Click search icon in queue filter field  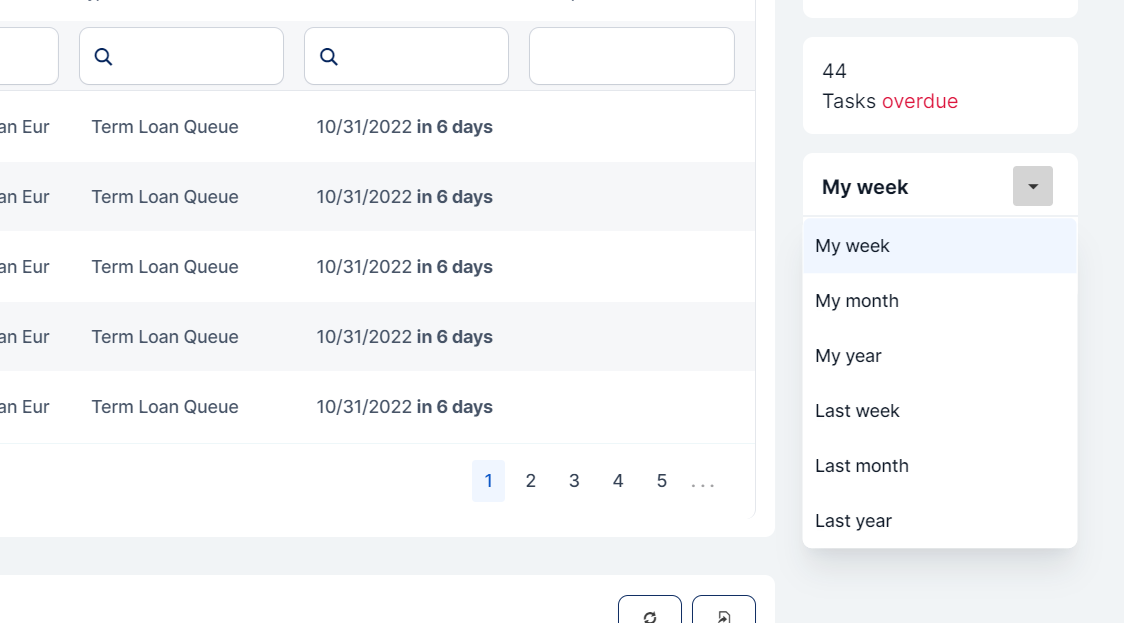[x=103, y=57]
